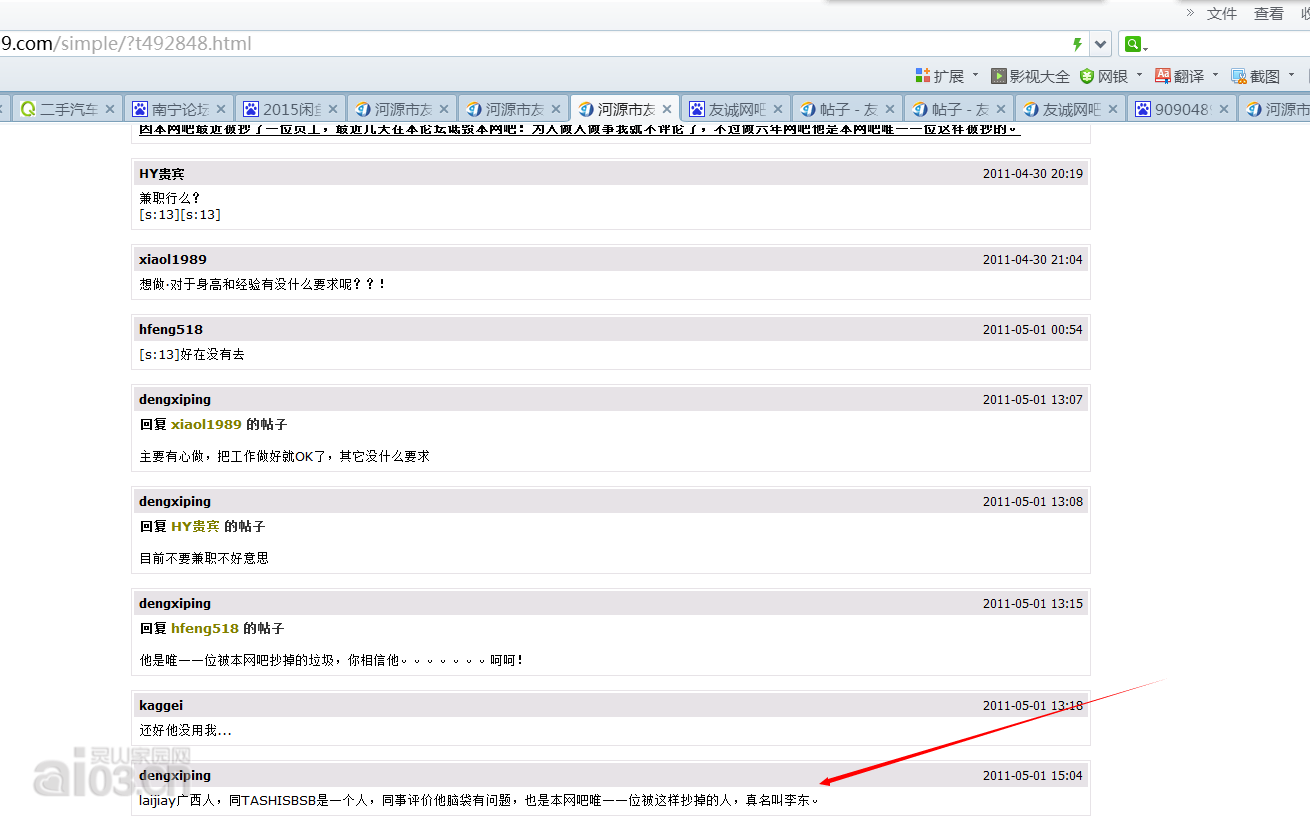Viewport: 1310px width, 826px height.
Task: Click the timestamp 2011-05-01 13:15
Action: pyautogui.click(x=1033, y=603)
